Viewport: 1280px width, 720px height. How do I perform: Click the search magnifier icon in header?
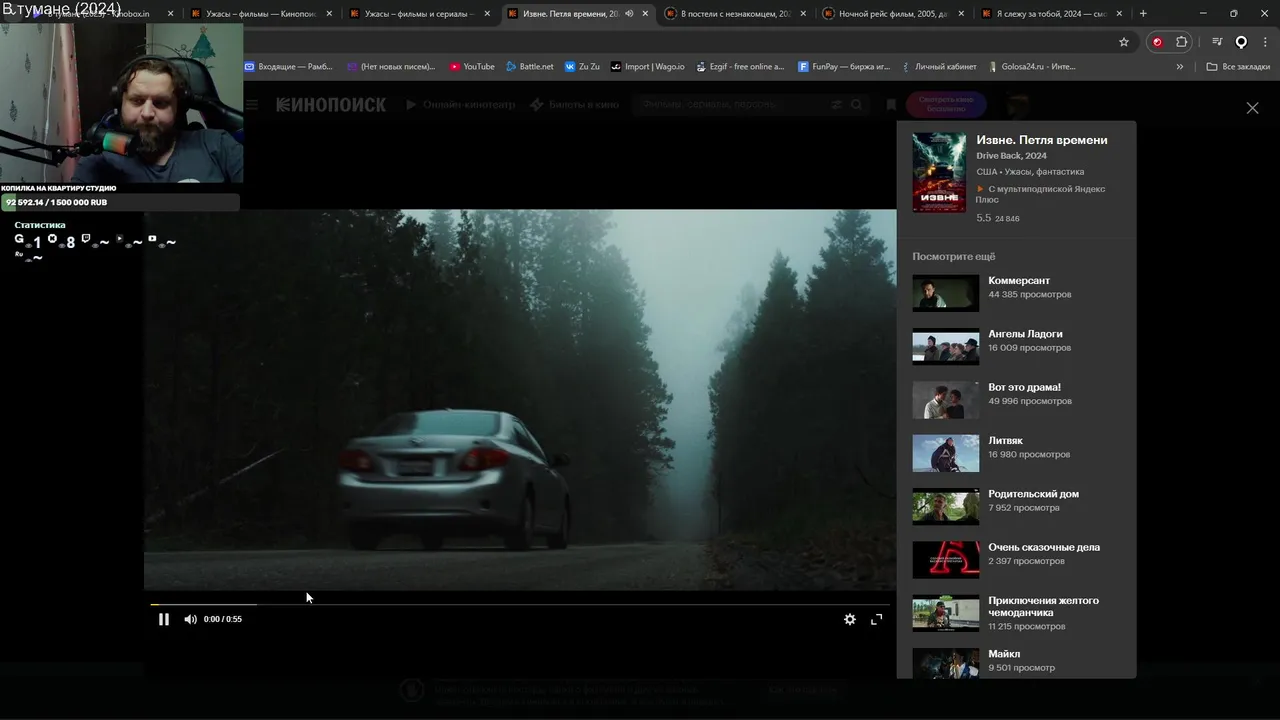click(857, 105)
